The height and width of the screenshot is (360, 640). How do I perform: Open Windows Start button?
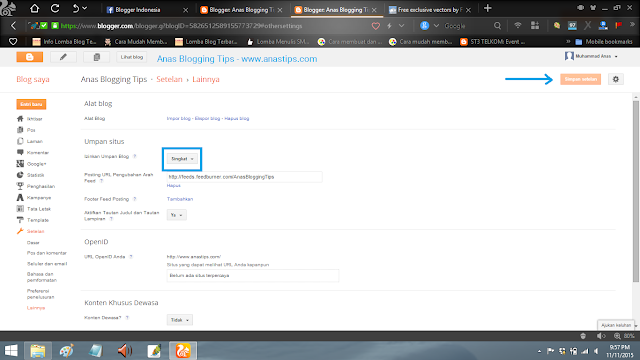click(x=11, y=351)
